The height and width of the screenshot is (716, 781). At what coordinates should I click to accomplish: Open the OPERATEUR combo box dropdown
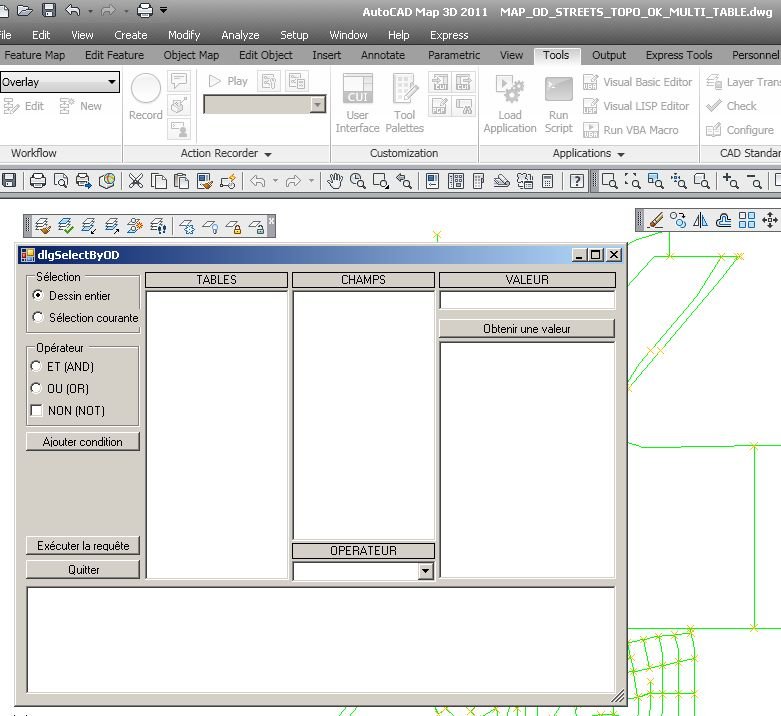click(x=425, y=571)
